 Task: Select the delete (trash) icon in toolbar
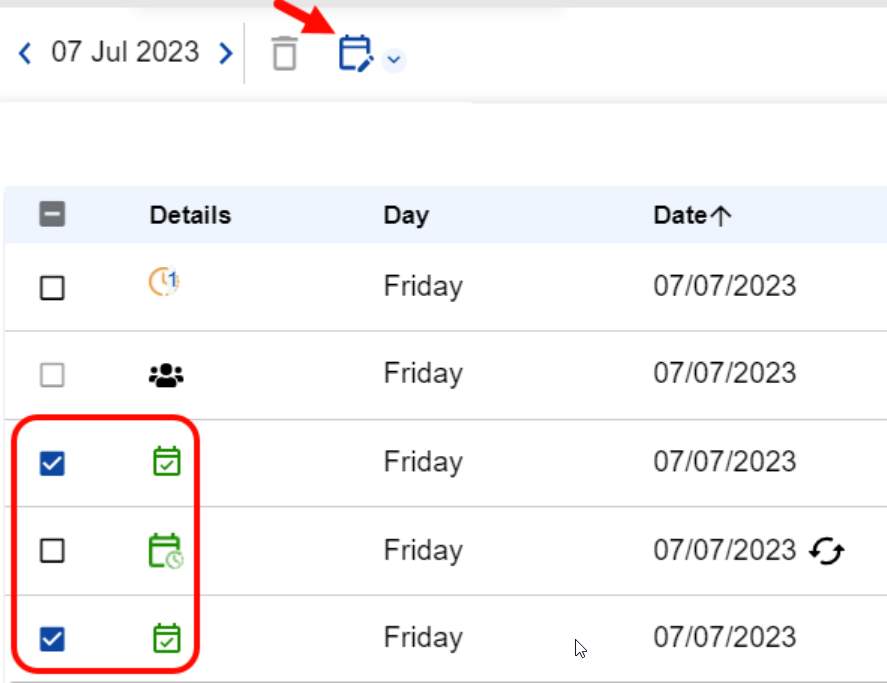pos(283,53)
